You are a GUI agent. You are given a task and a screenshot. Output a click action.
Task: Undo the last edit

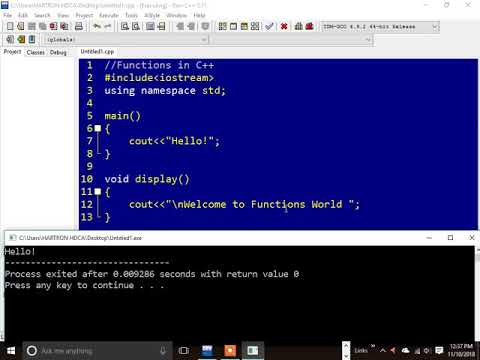[x=97, y=26]
